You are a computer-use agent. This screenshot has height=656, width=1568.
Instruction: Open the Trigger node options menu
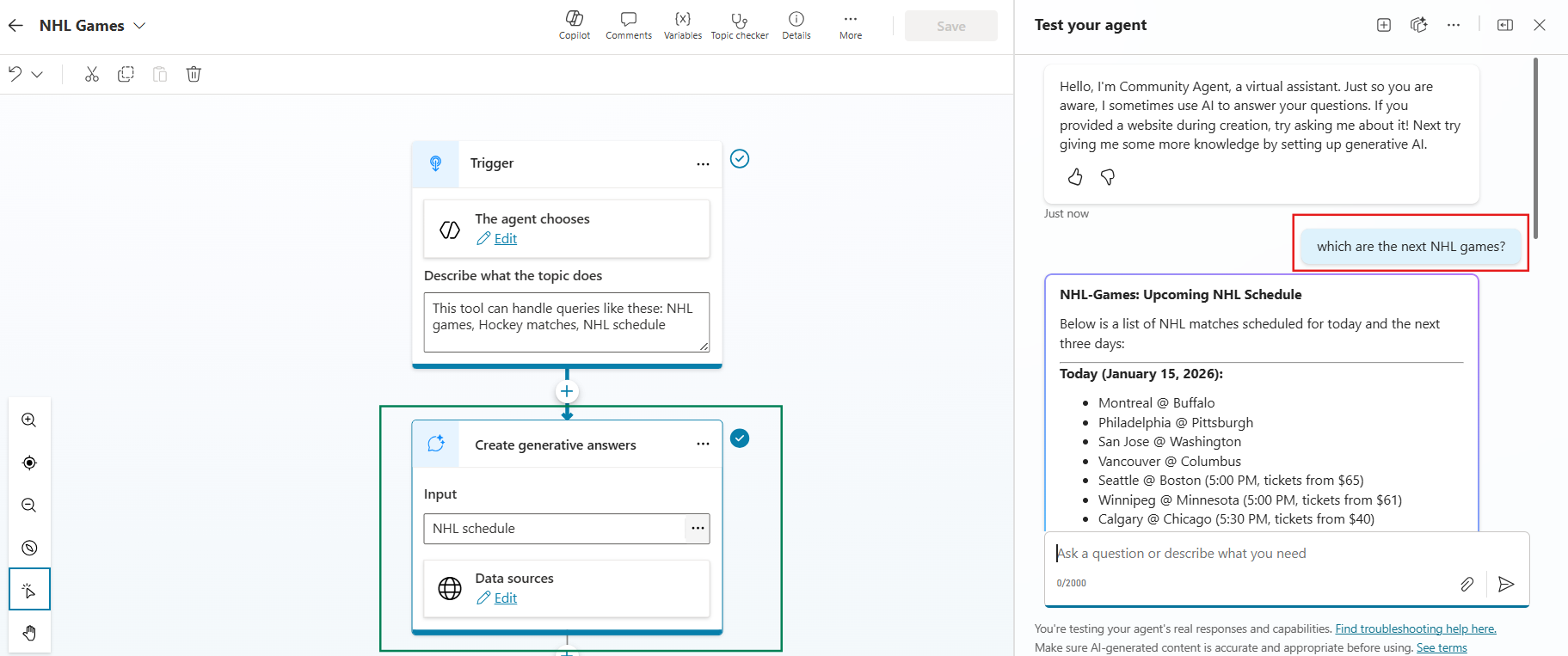point(703,163)
